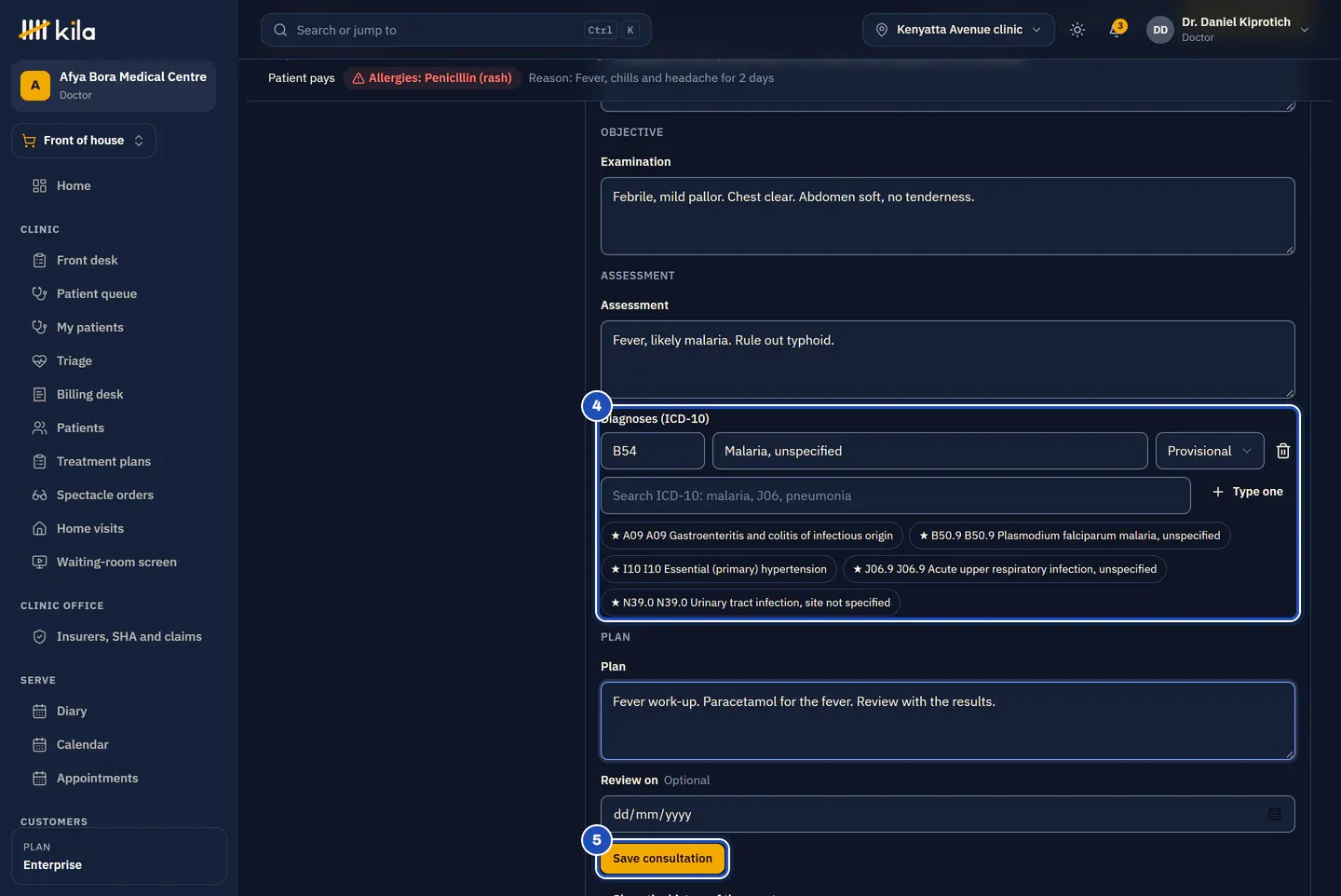Viewport: 1341px width, 896px height.
Task: Click the search magnifier icon
Action: (x=280, y=30)
